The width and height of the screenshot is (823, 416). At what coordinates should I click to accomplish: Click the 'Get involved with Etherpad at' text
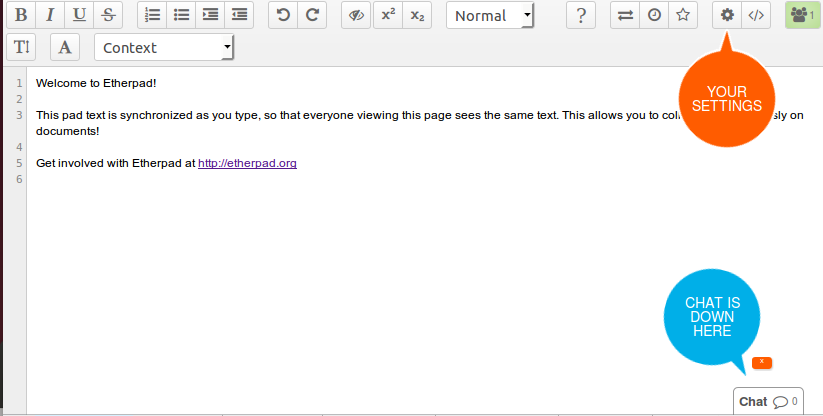(115, 163)
